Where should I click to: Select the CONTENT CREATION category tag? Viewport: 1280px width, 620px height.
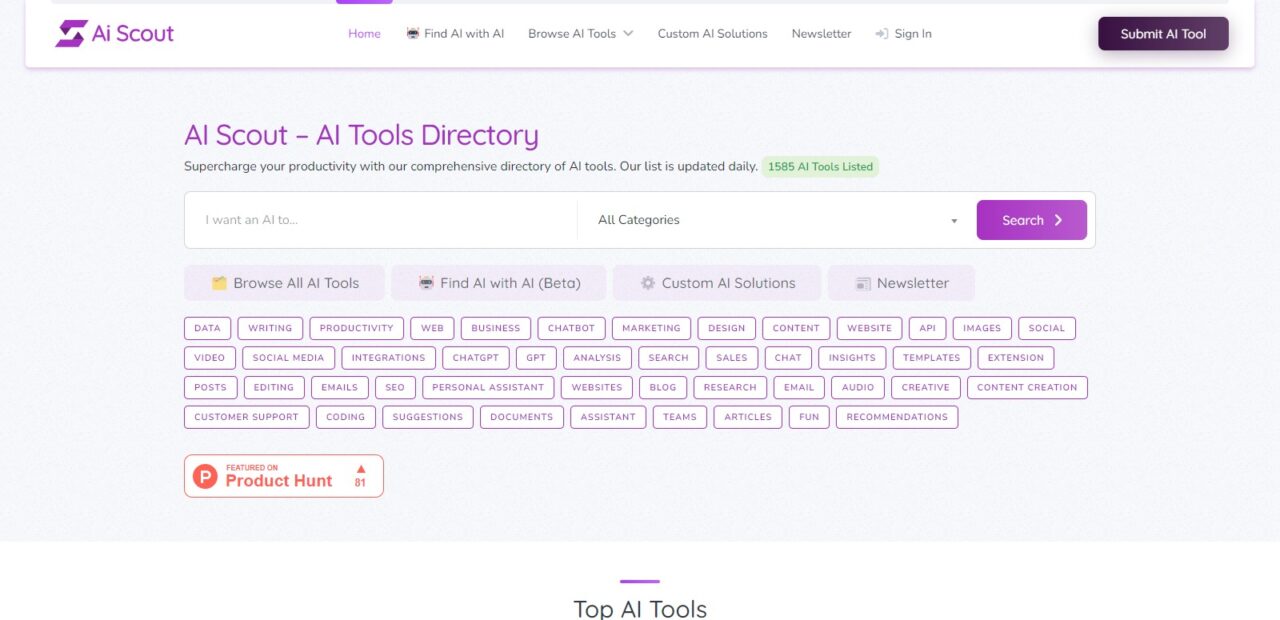(1027, 388)
